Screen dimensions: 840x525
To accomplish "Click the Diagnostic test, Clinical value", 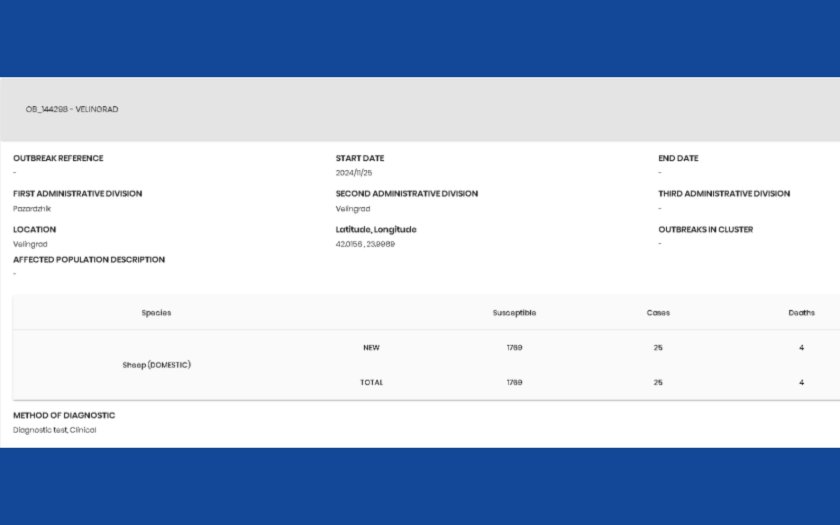I will 55,430.
